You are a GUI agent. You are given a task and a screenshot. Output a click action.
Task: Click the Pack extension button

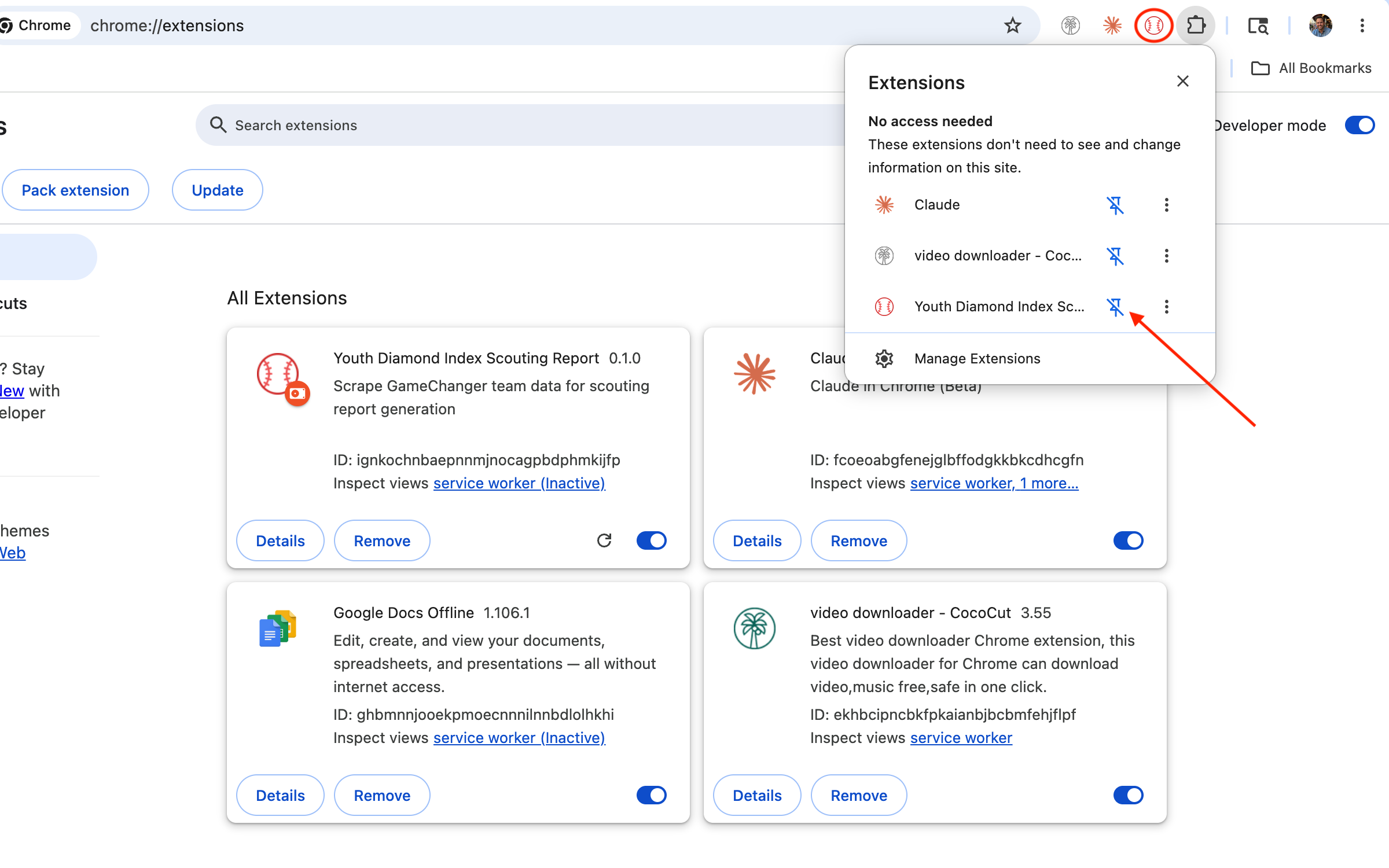75,190
